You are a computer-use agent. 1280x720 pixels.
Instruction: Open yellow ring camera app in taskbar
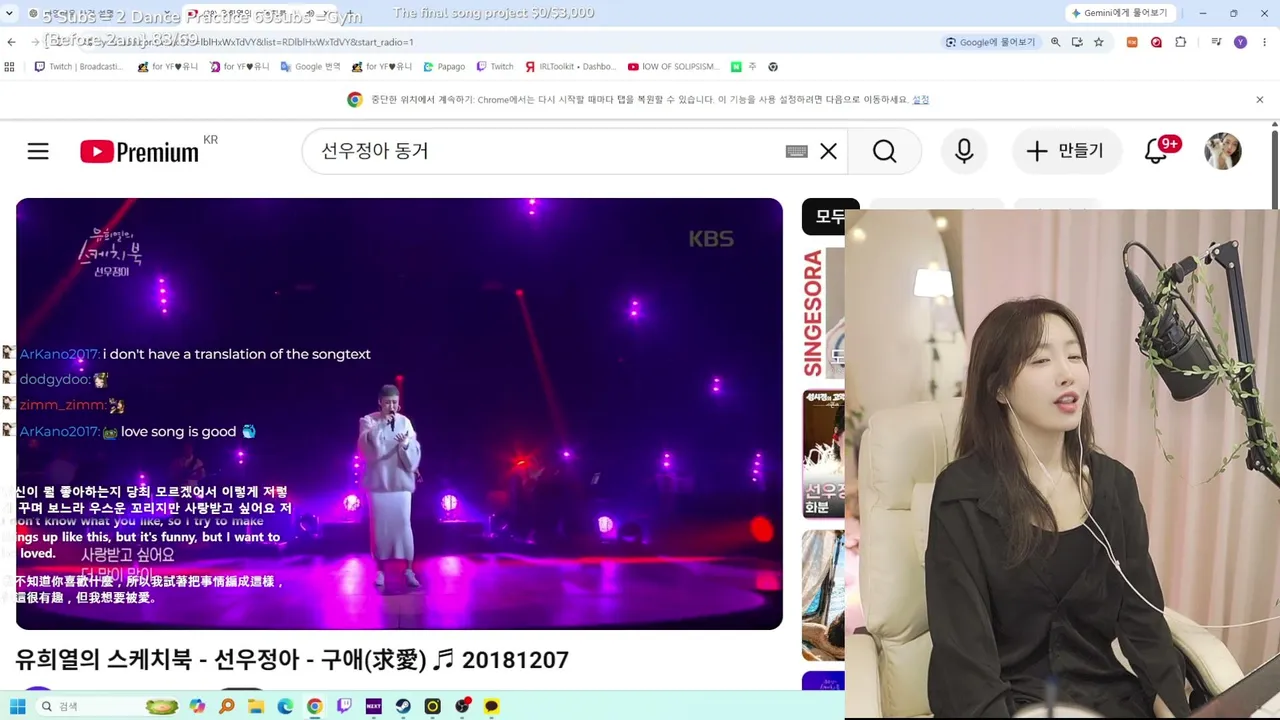[x=432, y=706]
